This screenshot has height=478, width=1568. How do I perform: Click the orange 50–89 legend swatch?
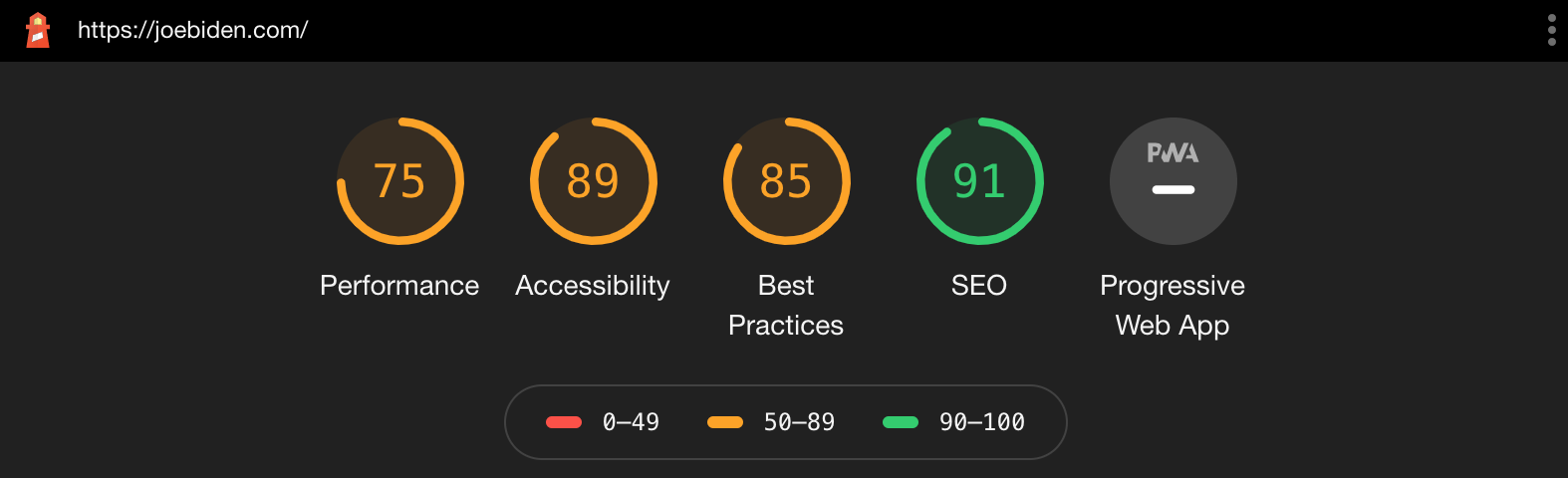725,422
